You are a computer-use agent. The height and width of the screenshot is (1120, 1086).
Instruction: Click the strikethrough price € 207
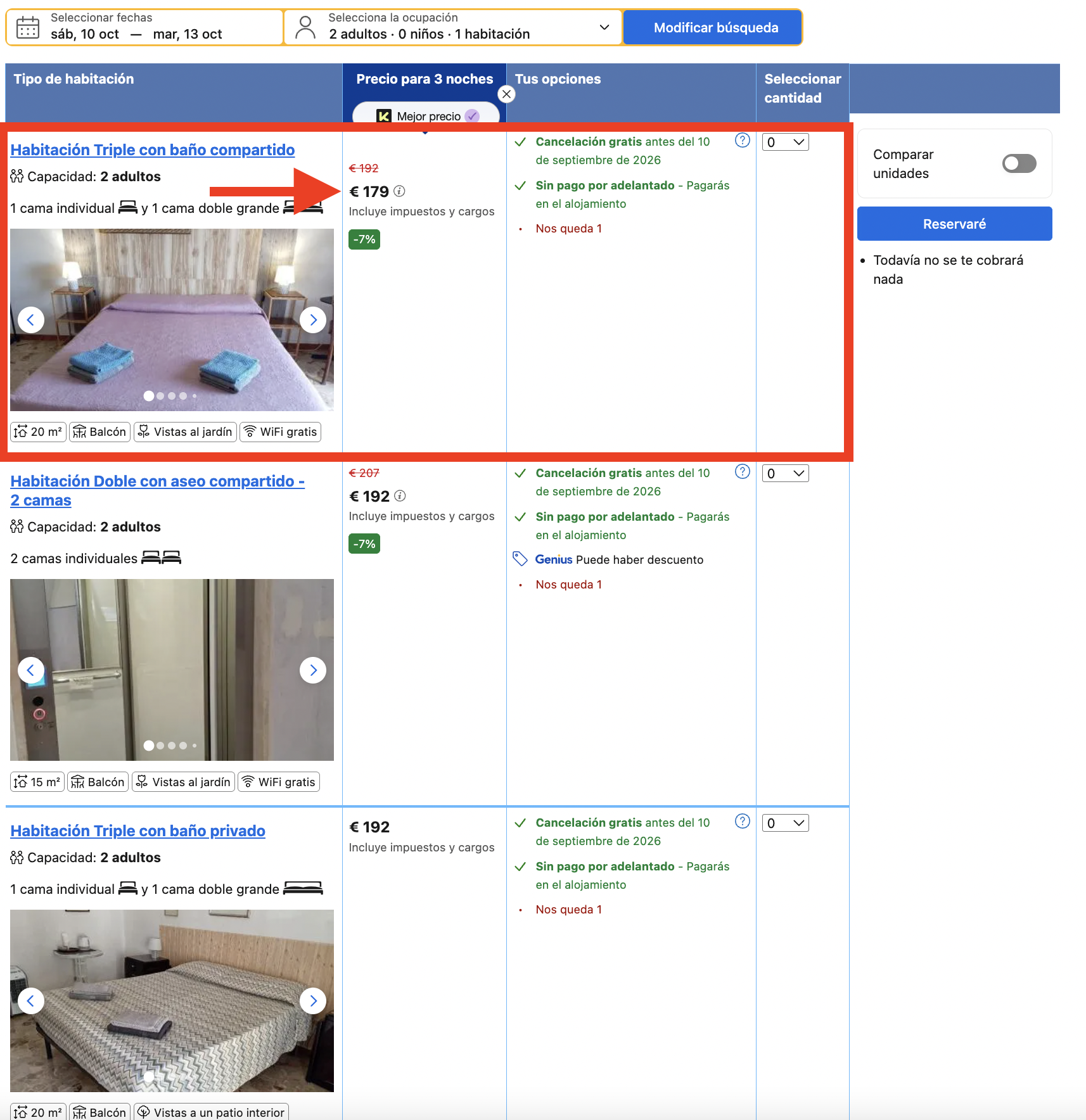pos(364,473)
